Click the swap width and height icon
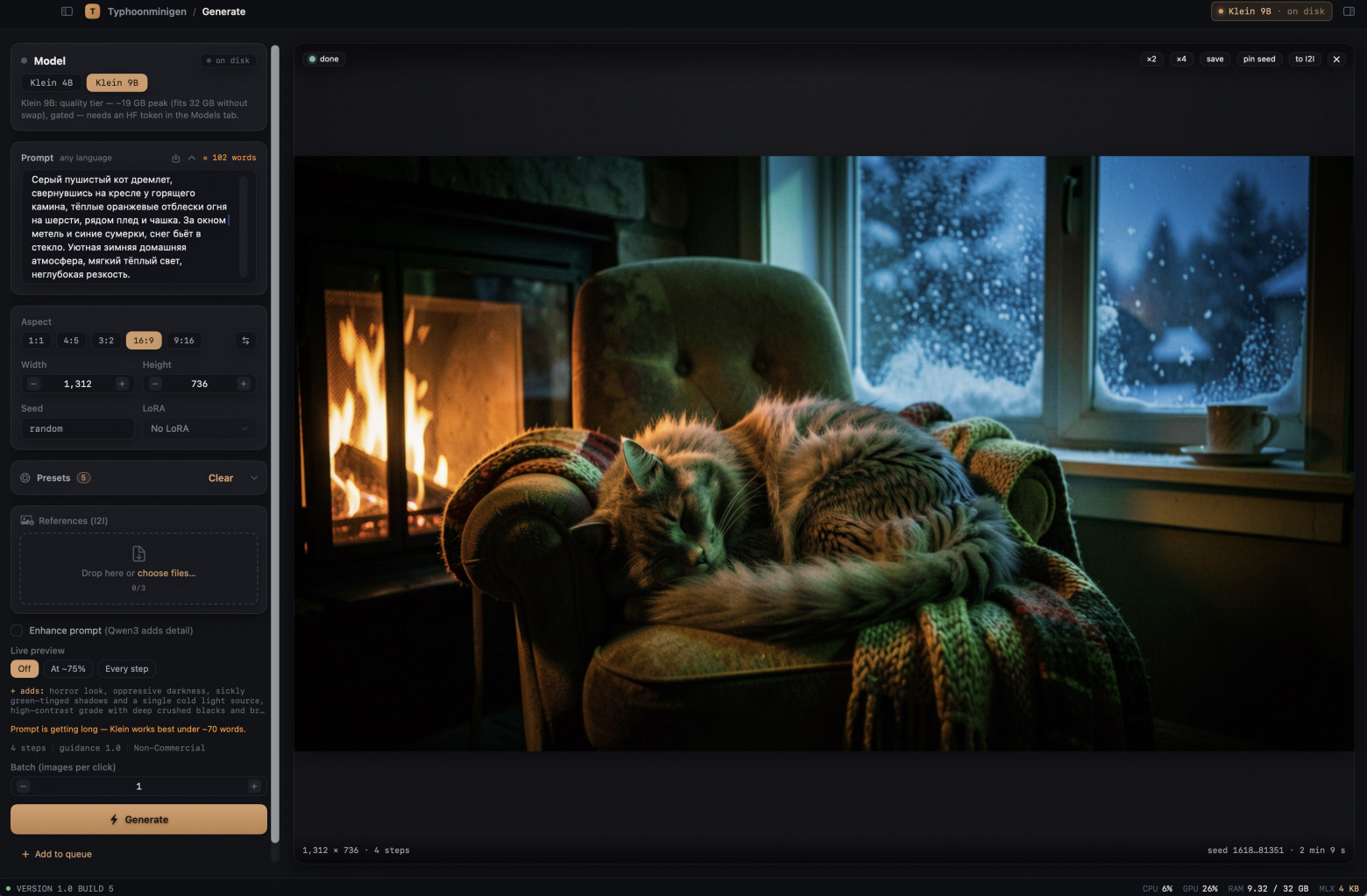The width and height of the screenshot is (1367, 896). tap(245, 341)
